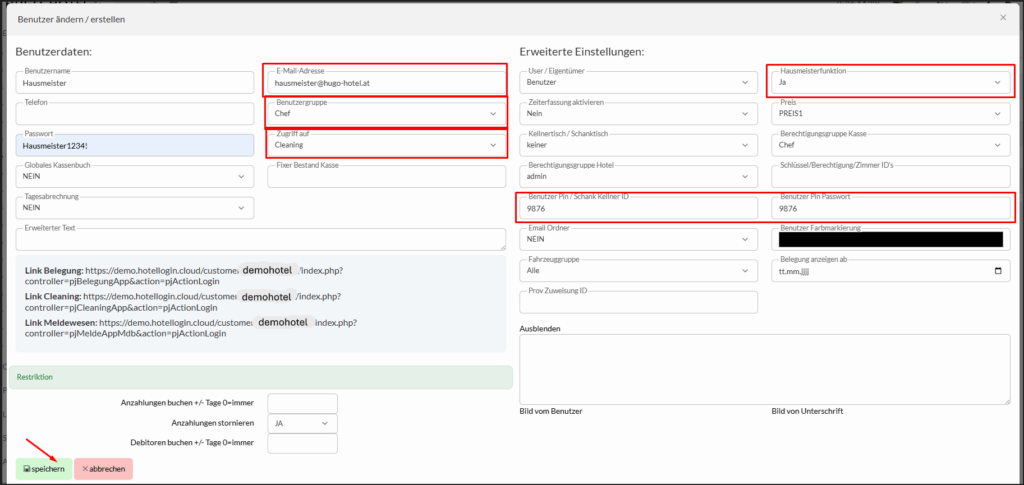Expand the Restriktion section header
Viewport: 1024px width, 485px height.
tap(264, 377)
